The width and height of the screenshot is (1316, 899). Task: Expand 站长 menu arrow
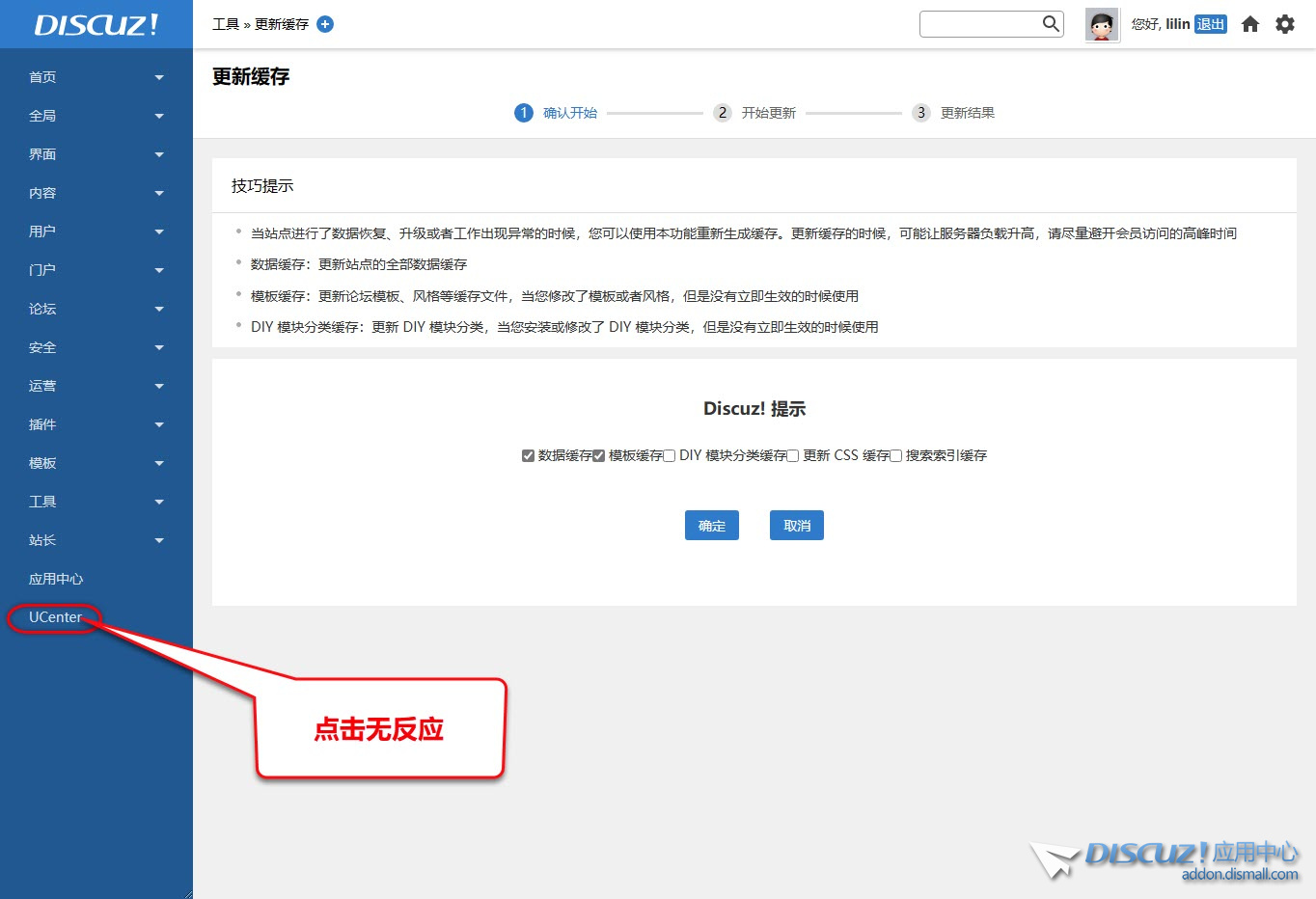[159, 540]
